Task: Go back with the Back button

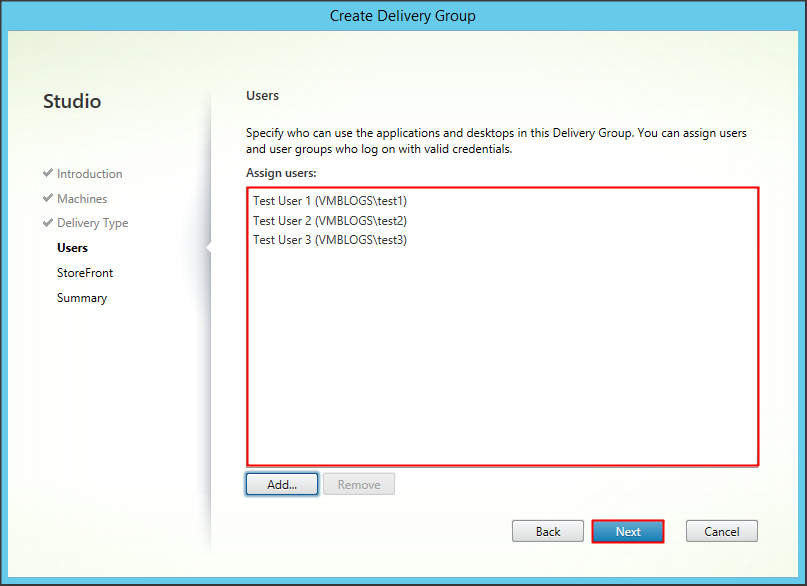Action: [x=548, y=532]
